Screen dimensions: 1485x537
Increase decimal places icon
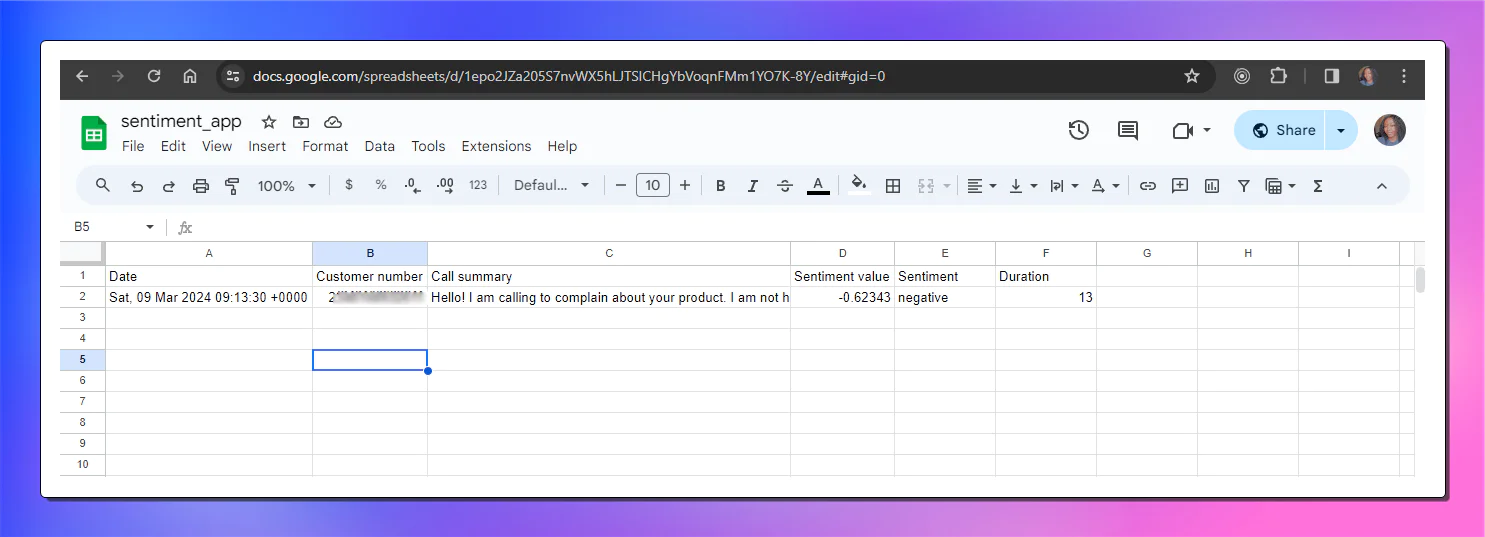[445, 185]
